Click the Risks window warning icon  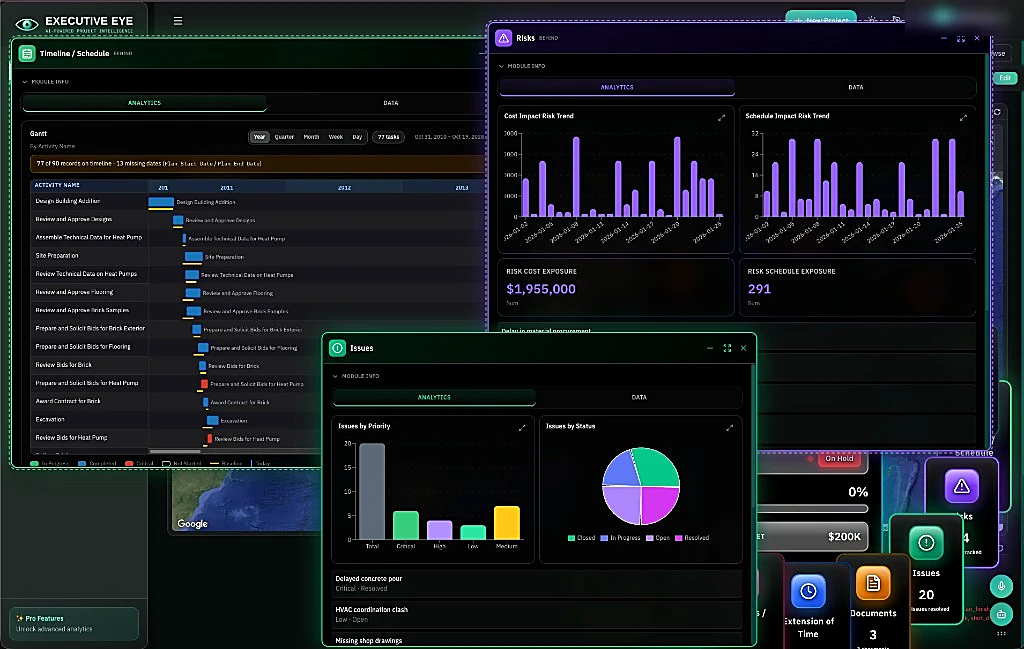point(504,38)
